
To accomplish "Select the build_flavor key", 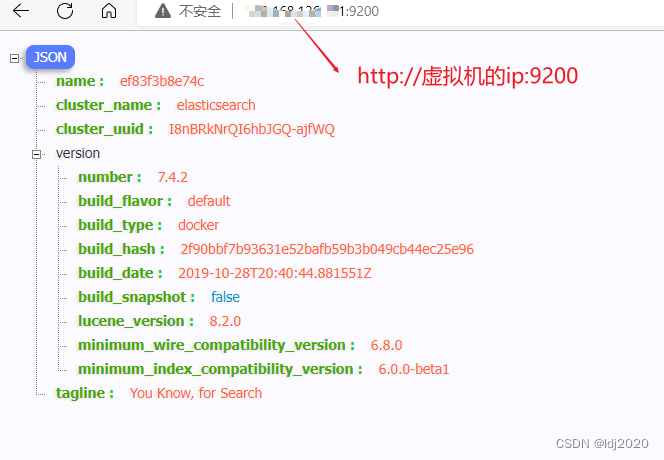I will click(x=125, y=201).
